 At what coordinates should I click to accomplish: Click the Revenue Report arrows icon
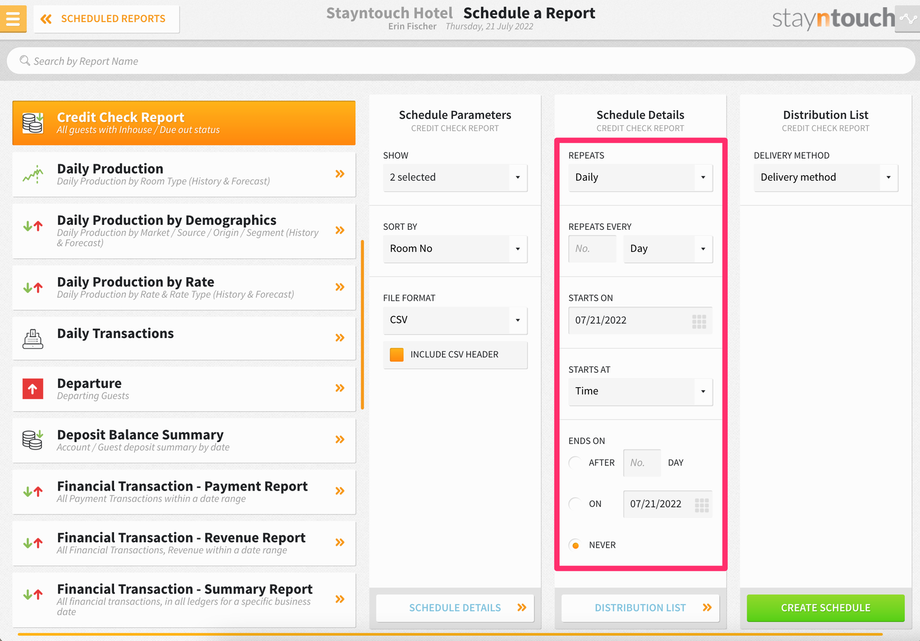(x=33, y=543)
